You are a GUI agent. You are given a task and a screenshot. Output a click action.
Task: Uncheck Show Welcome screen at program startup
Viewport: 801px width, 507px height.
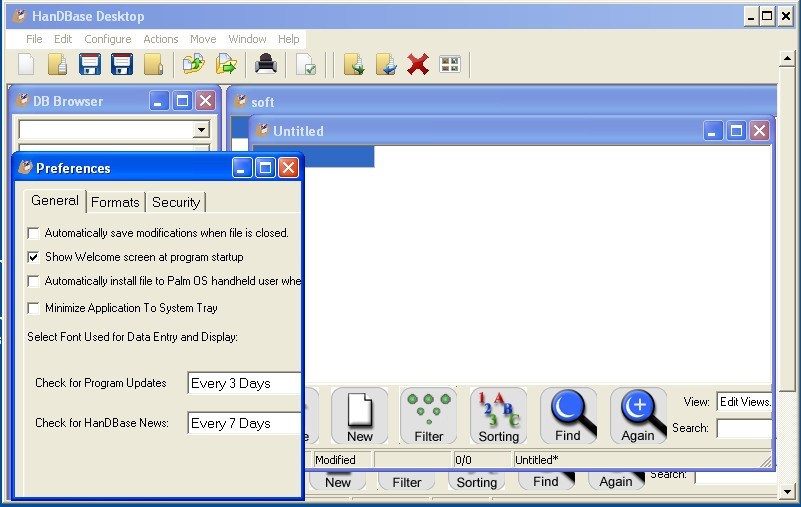pos(33,257)
